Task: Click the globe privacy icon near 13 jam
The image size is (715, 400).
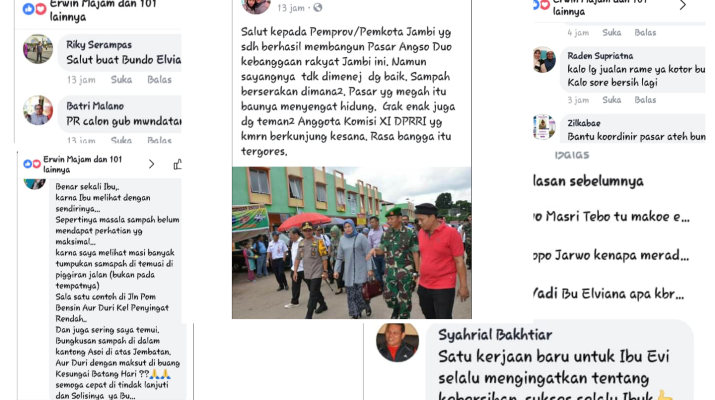Action: pyautogui.click(x=318, y=7)
